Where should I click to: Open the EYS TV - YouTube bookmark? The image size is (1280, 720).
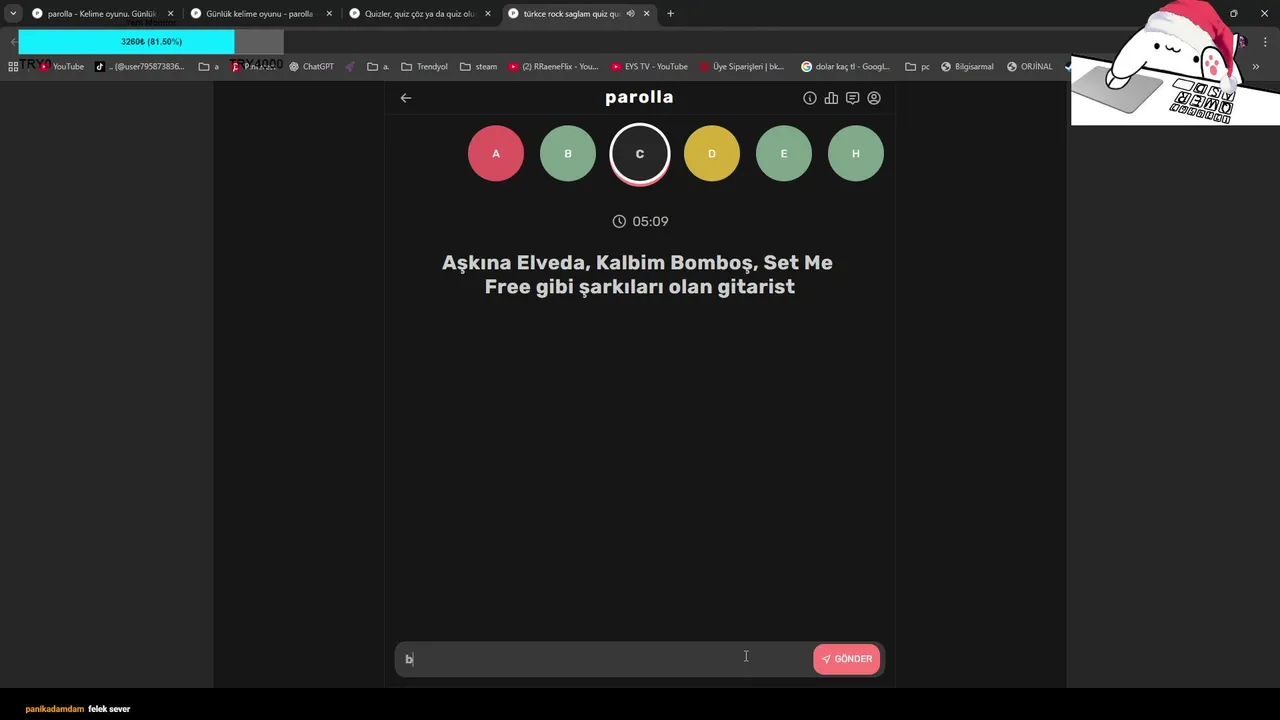[649, 66]
